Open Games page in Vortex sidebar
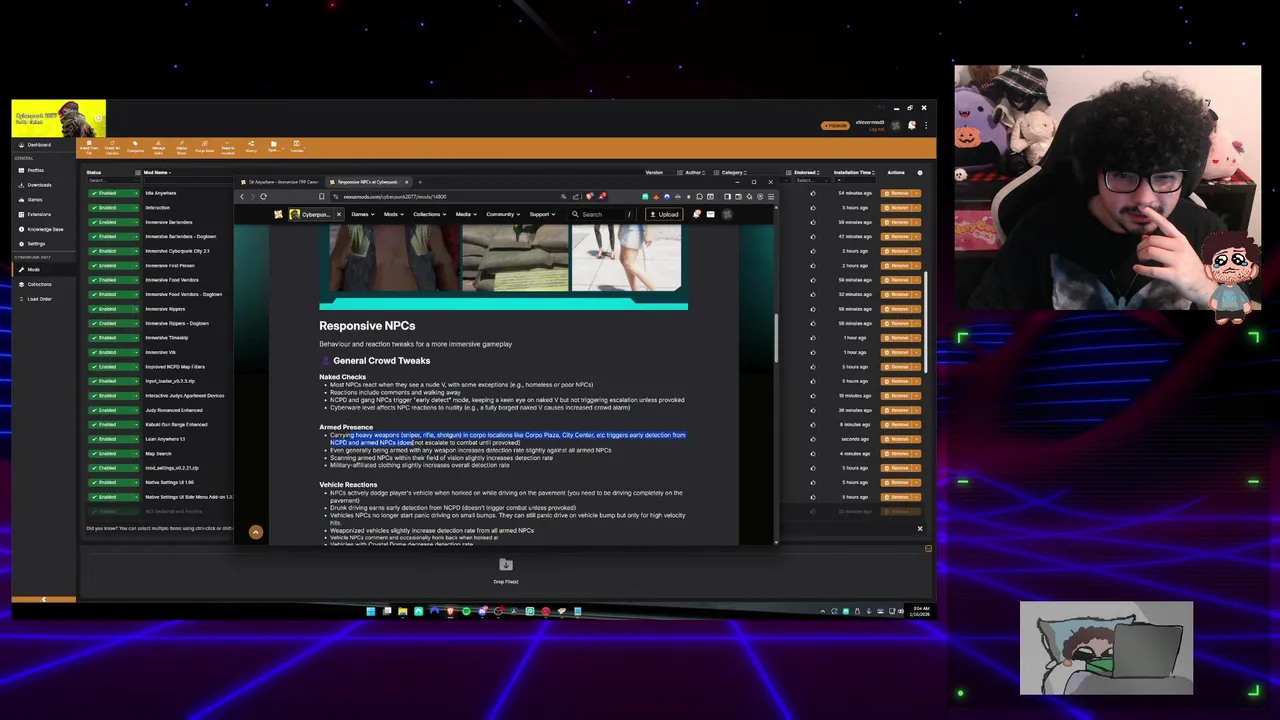Image resolution: width=1280 pixels, height=720 pixels. (x=35, y=200)
